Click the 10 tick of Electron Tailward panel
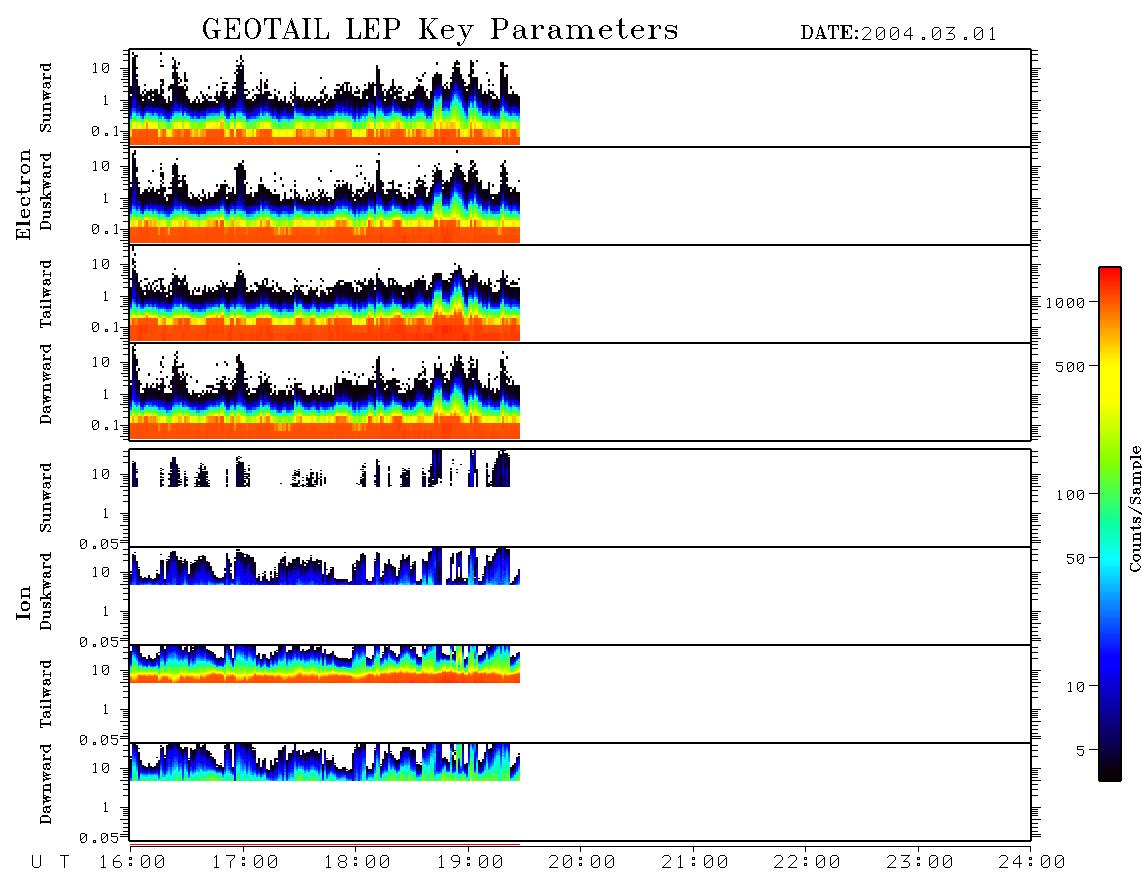1142x880 pixels. coord(101,264)
